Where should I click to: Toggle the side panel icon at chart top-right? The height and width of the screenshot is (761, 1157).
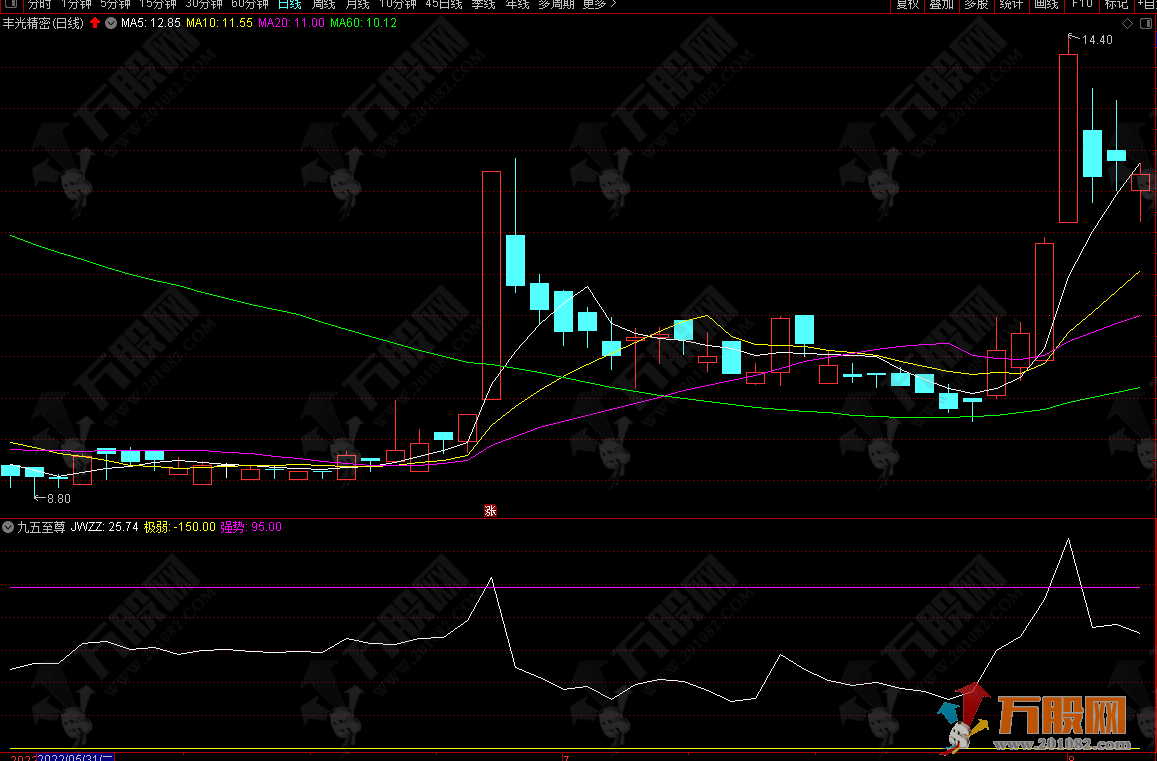tap(1146, 24)
